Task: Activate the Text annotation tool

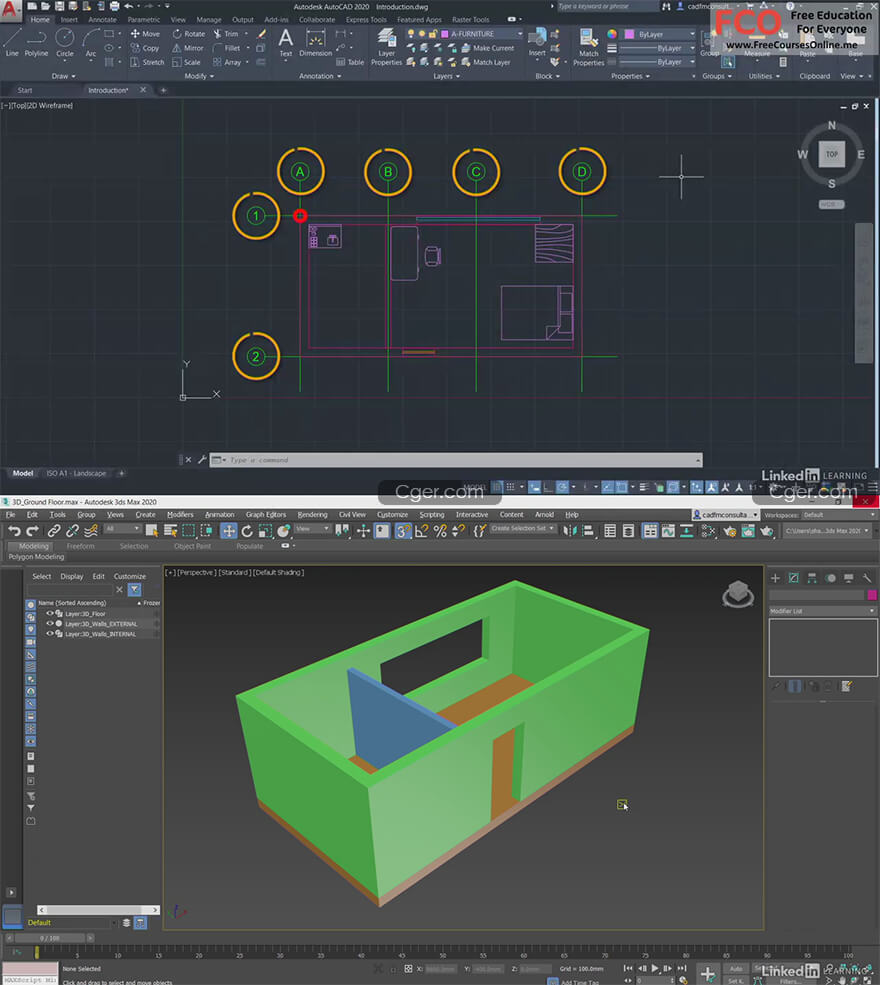Action: tap(286, 43)
